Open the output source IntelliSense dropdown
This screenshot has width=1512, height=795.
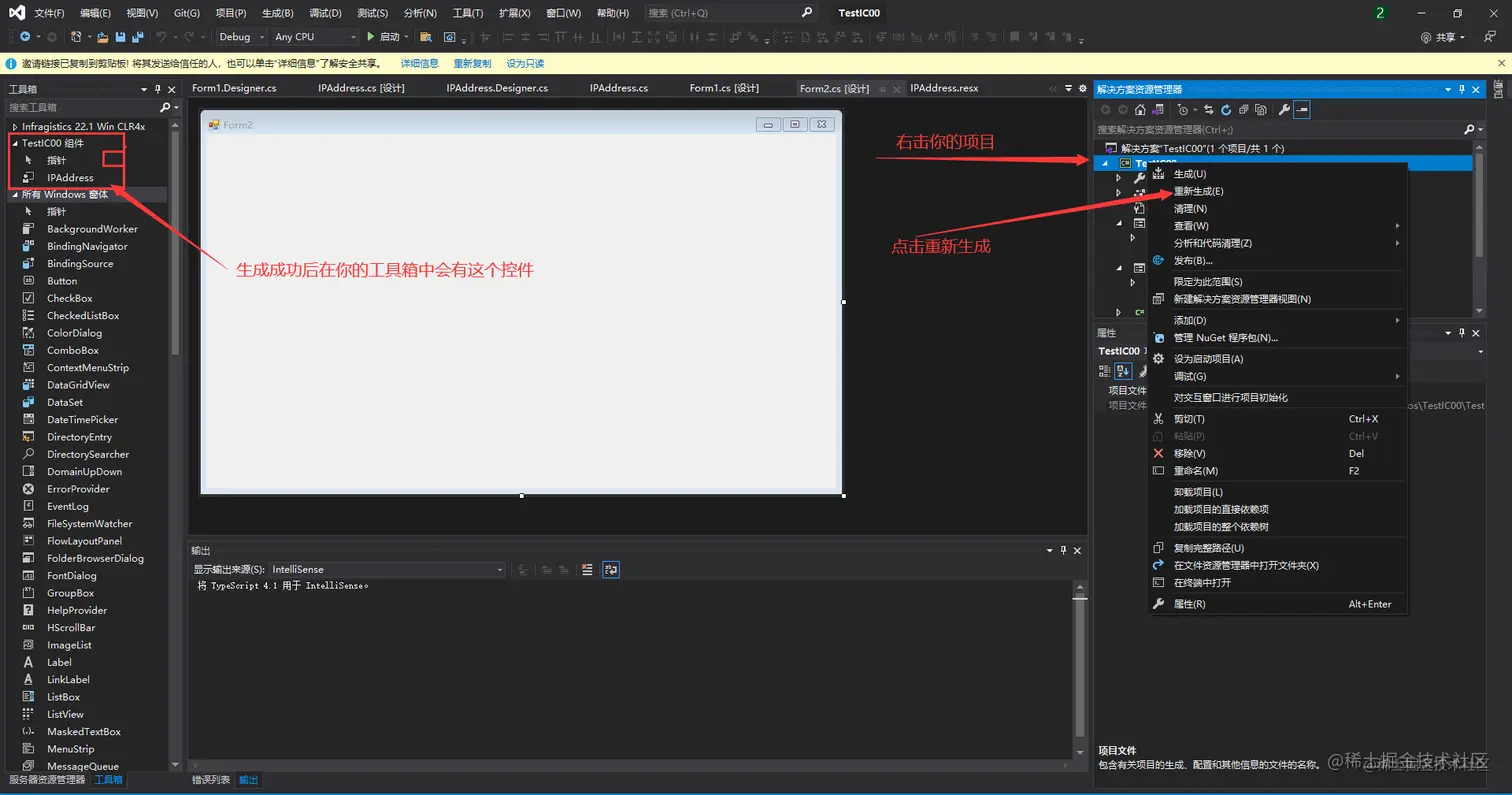387,569
